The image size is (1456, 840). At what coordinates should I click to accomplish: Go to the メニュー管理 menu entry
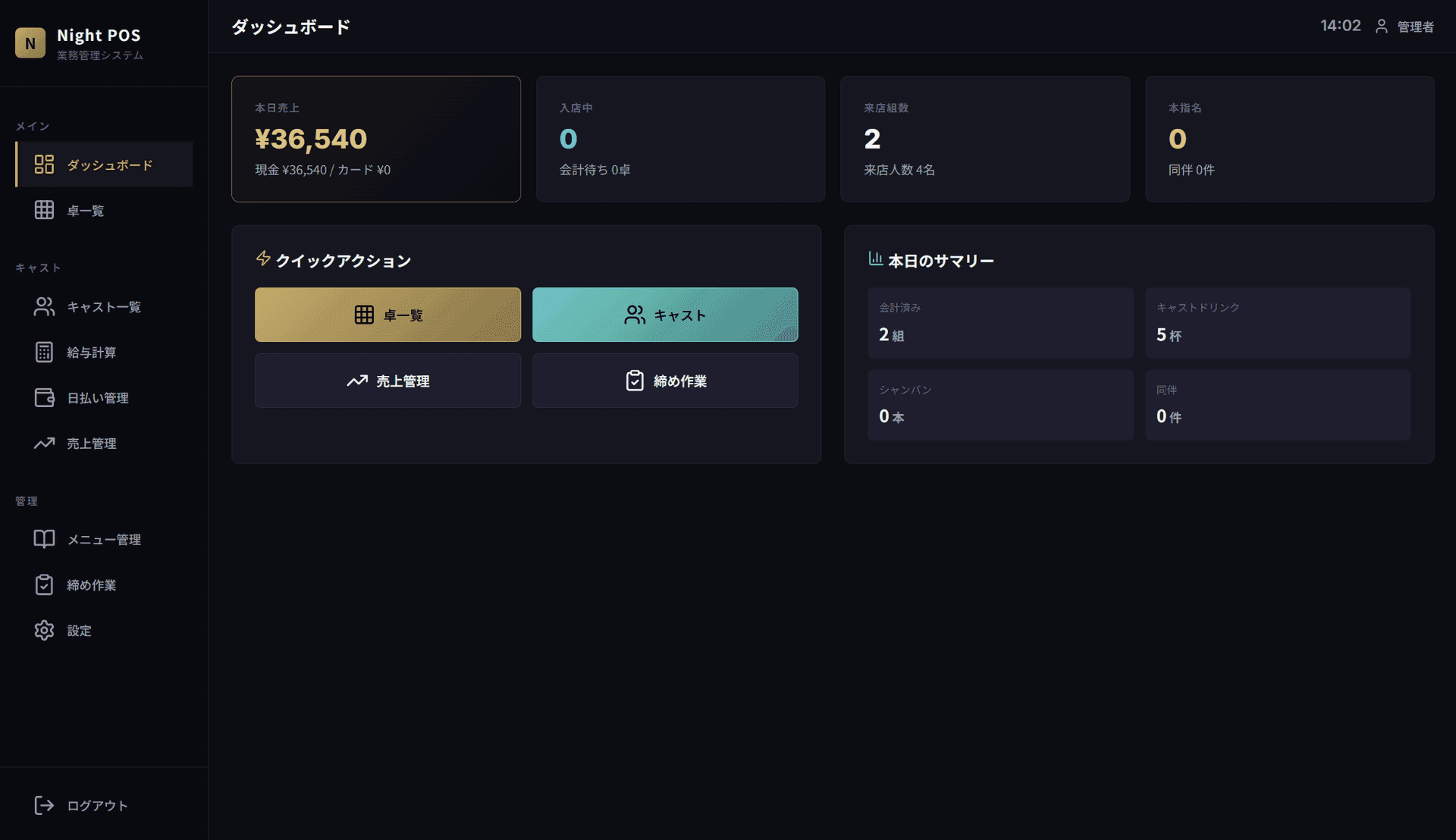tap(104, 539)
